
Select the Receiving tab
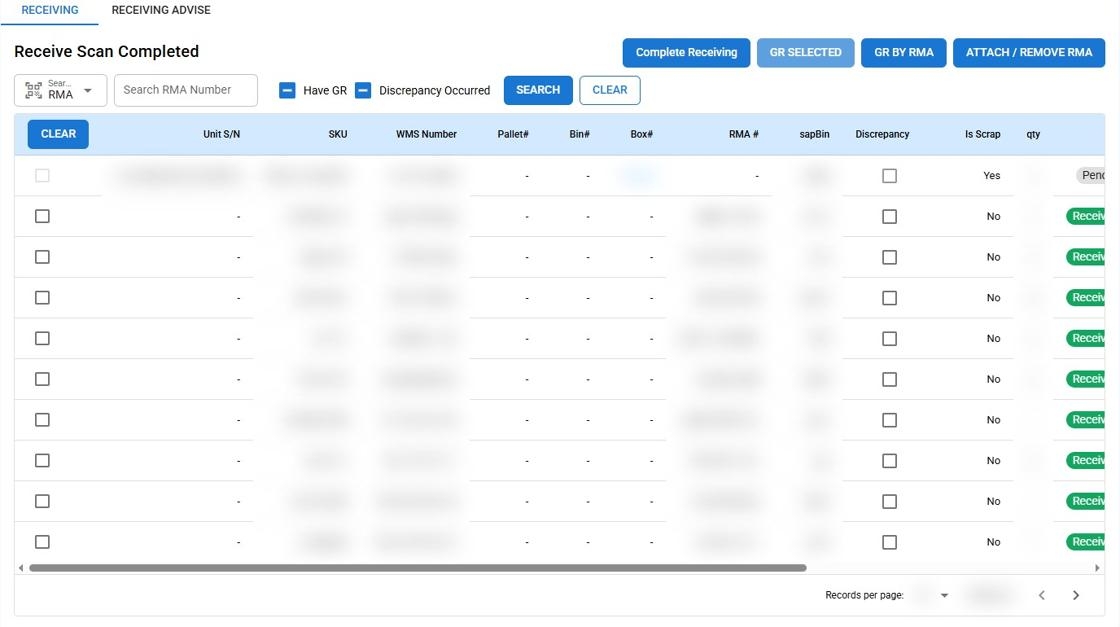tap(49, 10)
